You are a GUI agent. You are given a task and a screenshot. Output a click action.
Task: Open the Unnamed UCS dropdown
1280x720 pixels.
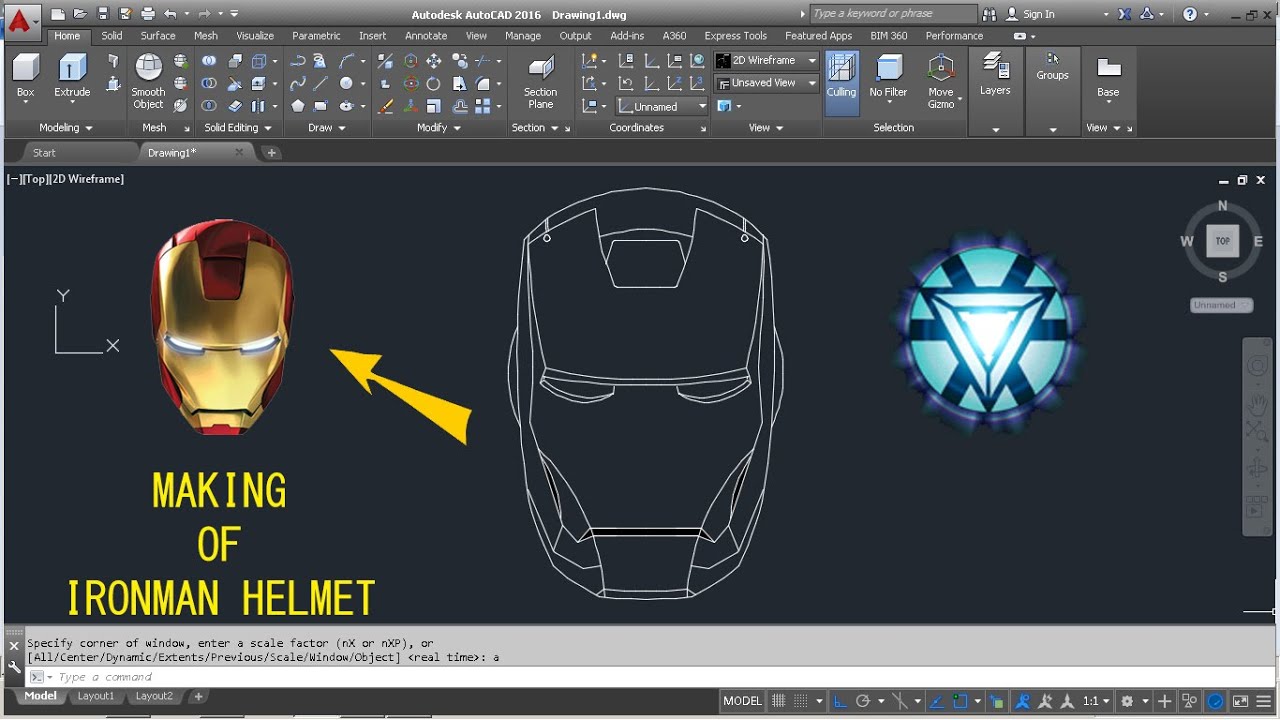(663, 106)
